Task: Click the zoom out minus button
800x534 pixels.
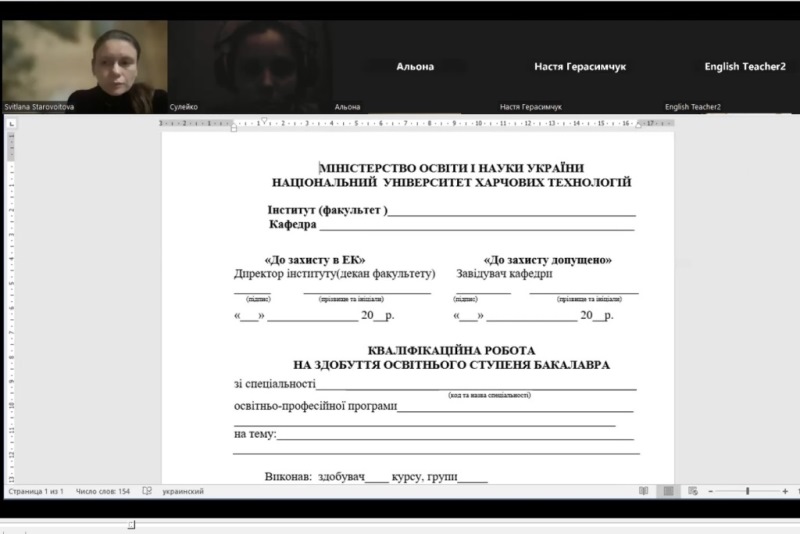Action: pos(711,491)
